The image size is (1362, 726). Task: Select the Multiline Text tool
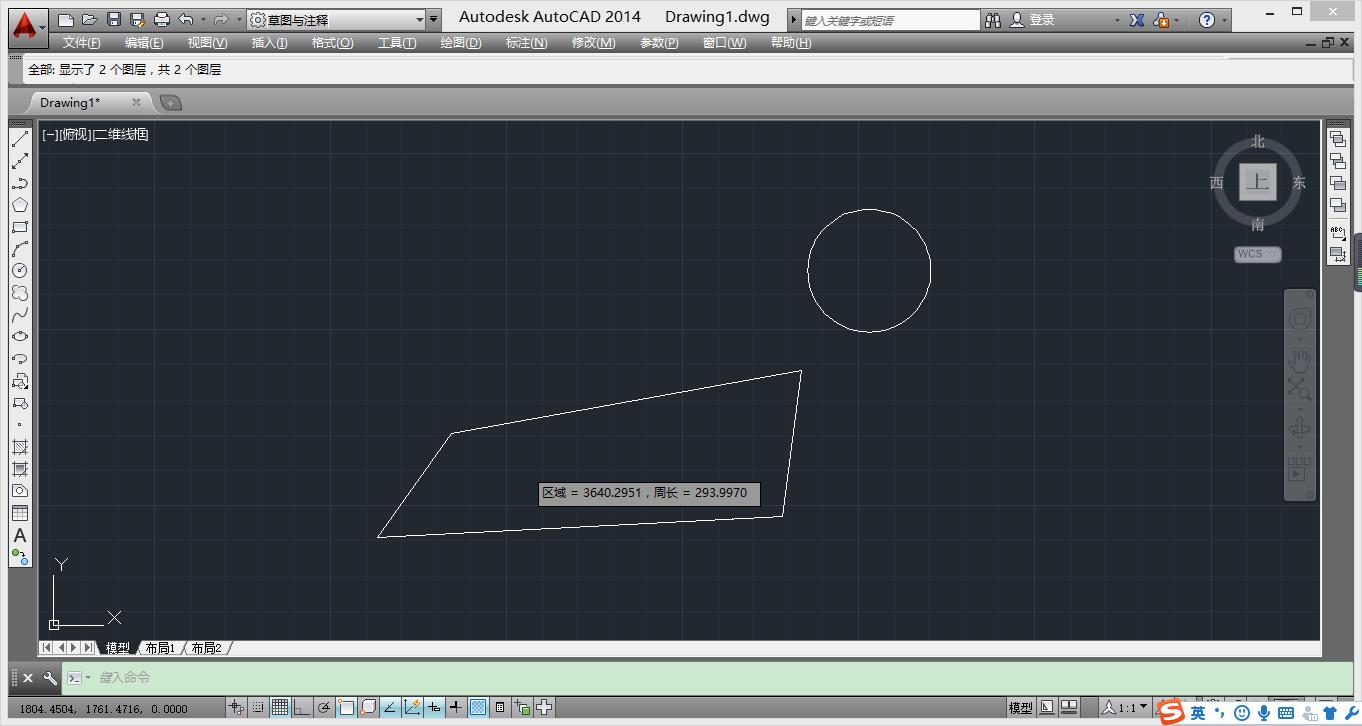(x=20, y=535)
